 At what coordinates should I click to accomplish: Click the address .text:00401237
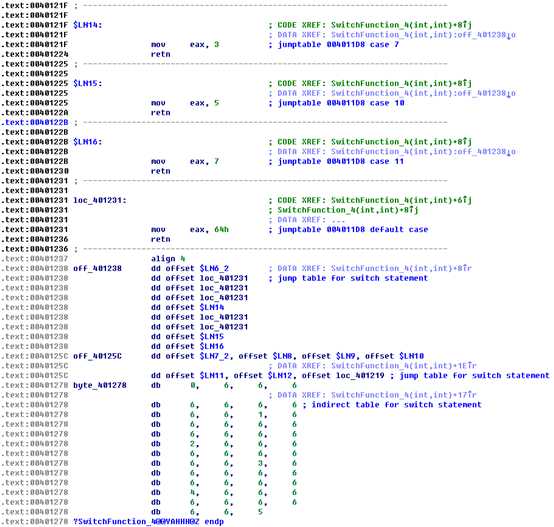pos(35,259)
